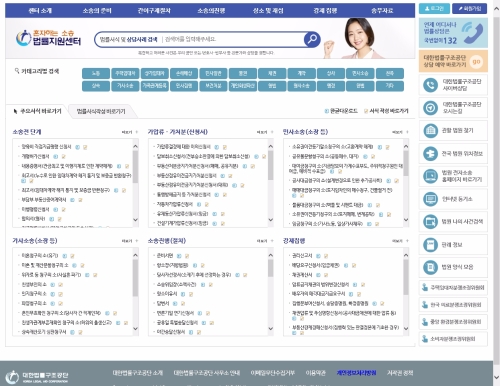The height and width of the screenshot is (386, 500).
Task: Open 저작권 정책 footer link
Action: point(400,373)
